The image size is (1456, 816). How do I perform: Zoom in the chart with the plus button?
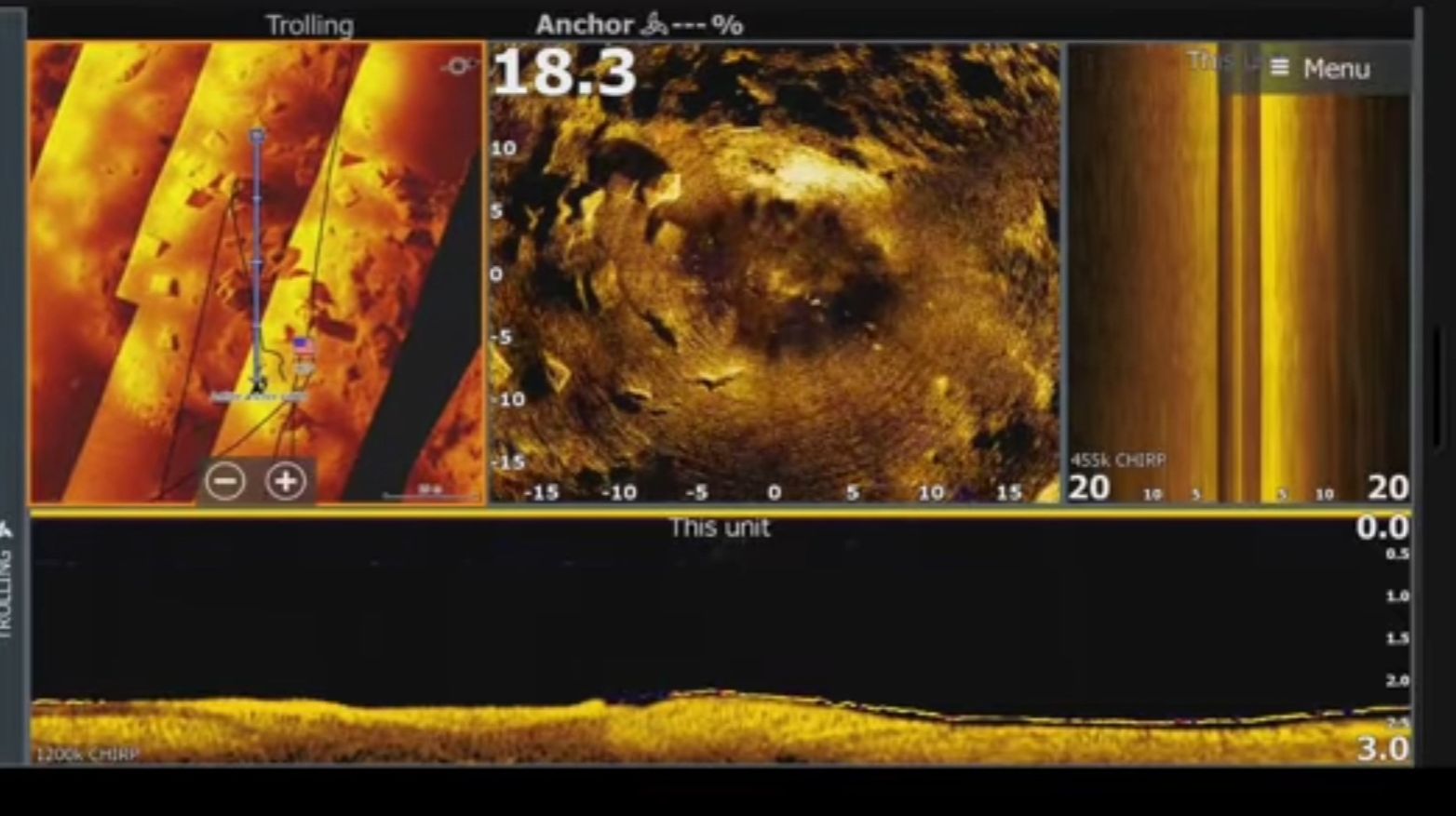click(286, 481)
